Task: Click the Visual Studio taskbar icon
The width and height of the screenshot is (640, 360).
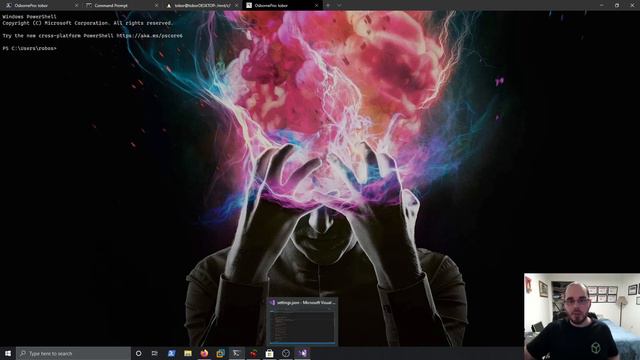Action: point(302,353)
